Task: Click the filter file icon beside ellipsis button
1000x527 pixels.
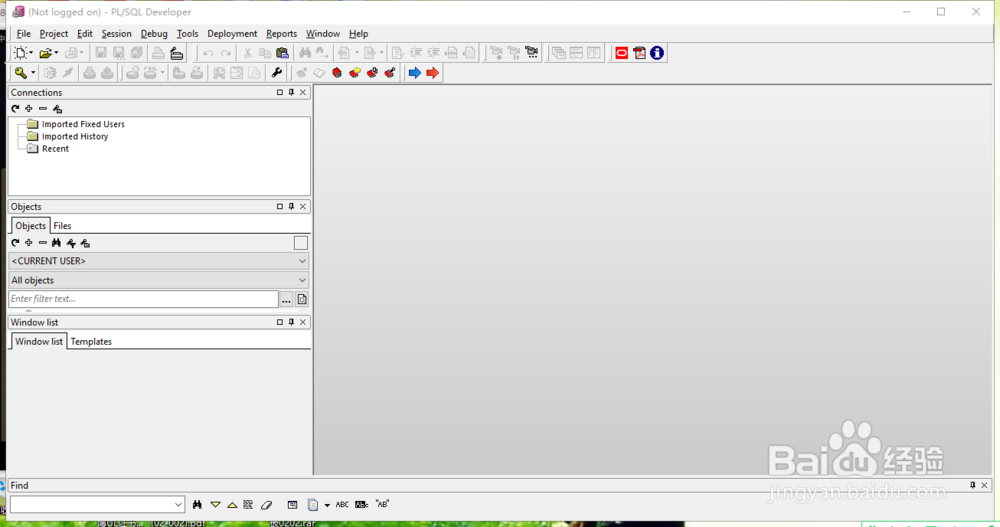Action: click(x=302, y=299)
